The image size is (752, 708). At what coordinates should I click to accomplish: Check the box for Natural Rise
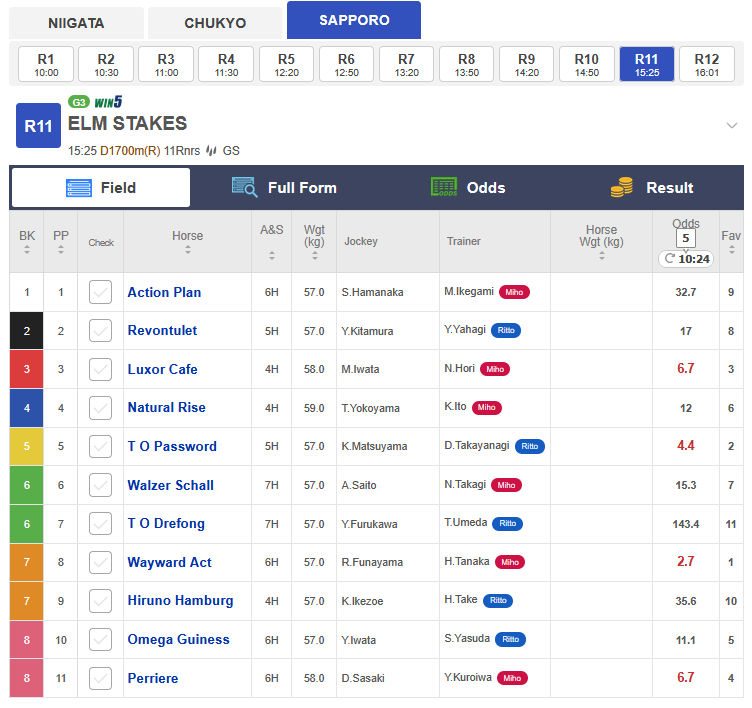coord(100,408)
